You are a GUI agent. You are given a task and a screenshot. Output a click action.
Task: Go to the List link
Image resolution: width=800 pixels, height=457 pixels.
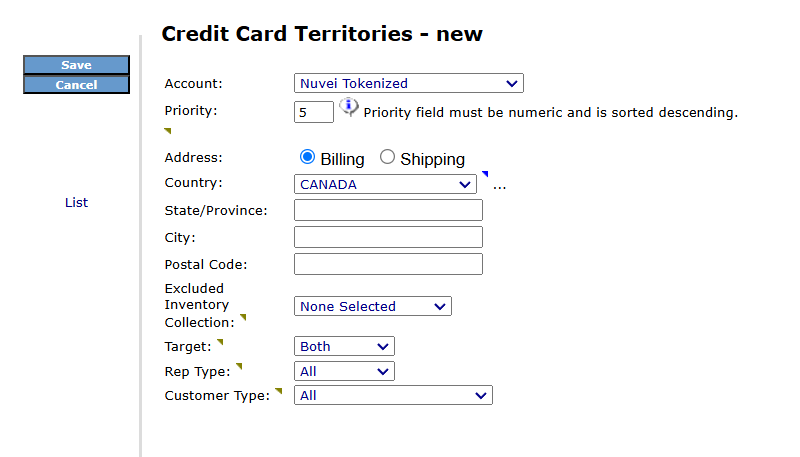point(76,203)
